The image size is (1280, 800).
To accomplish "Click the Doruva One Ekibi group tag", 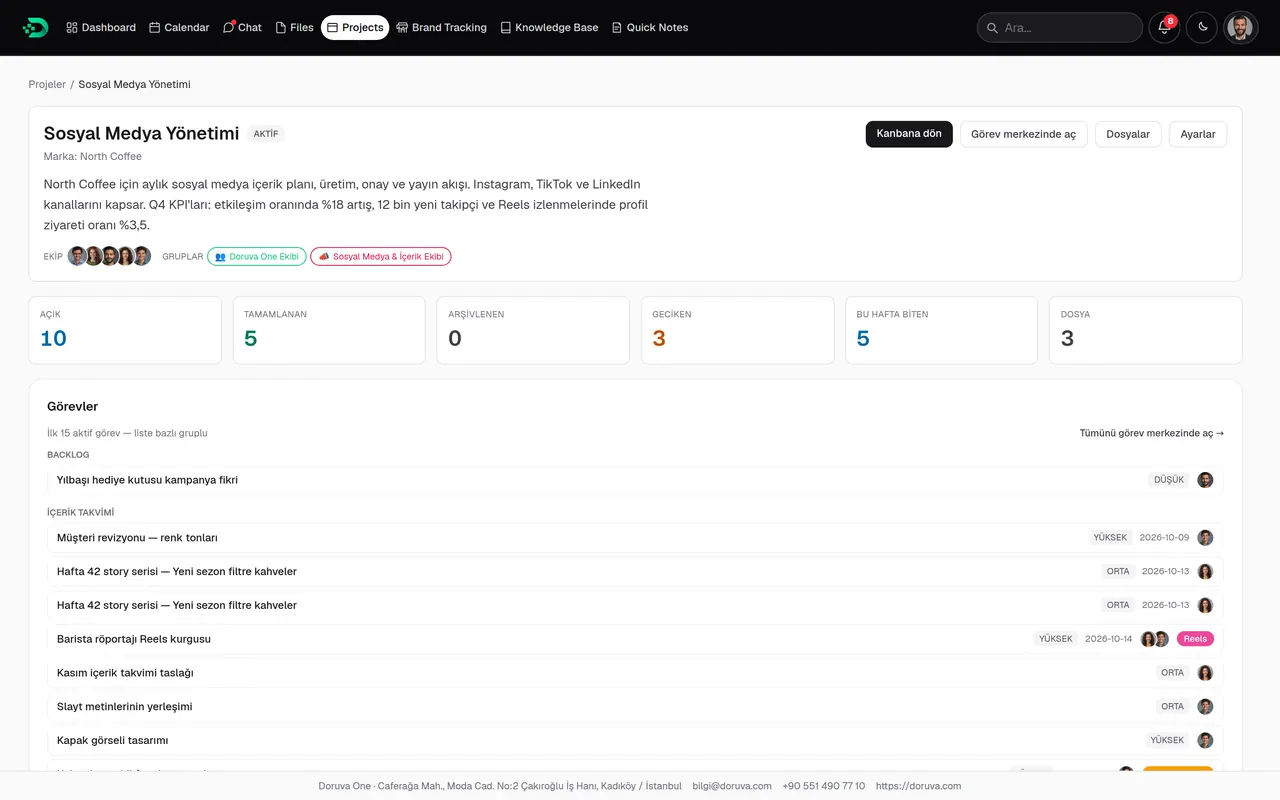I will [x=257, y=256].
